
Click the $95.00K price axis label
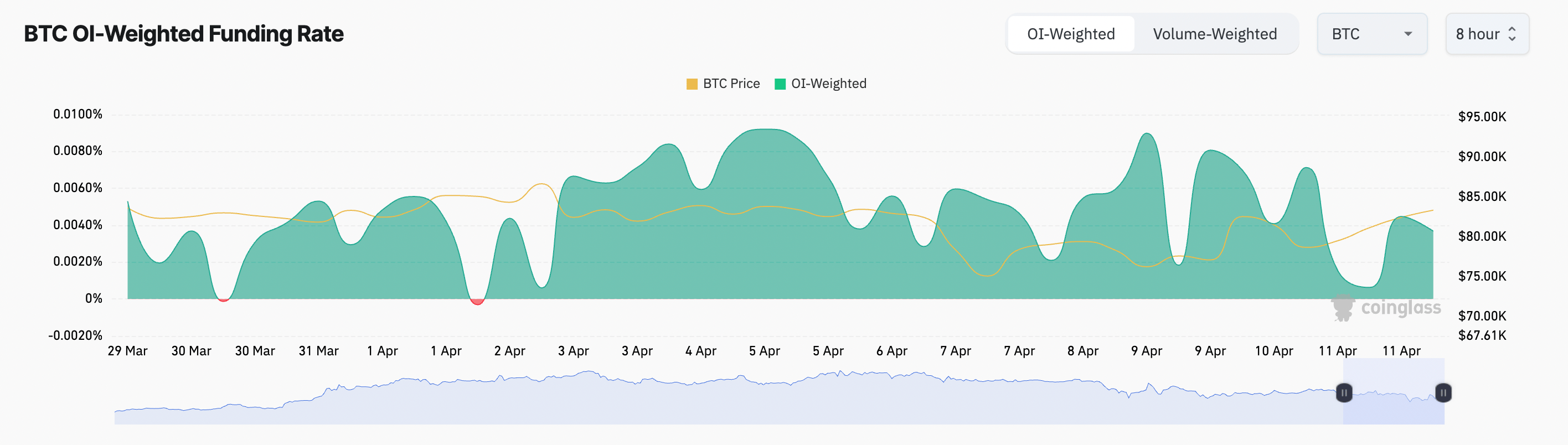1482,117
